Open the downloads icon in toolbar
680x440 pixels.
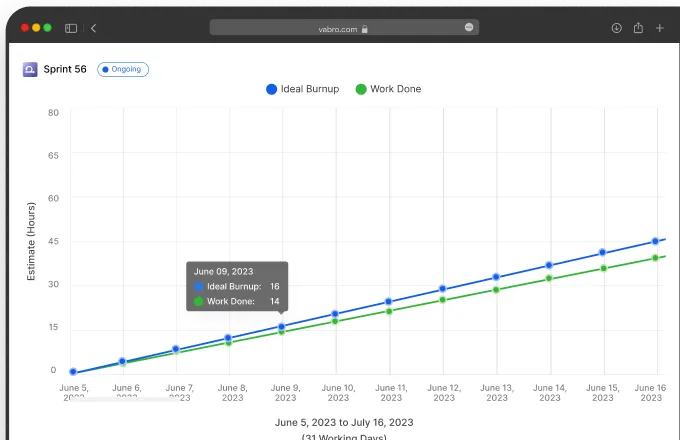click(x=616, y=28)
